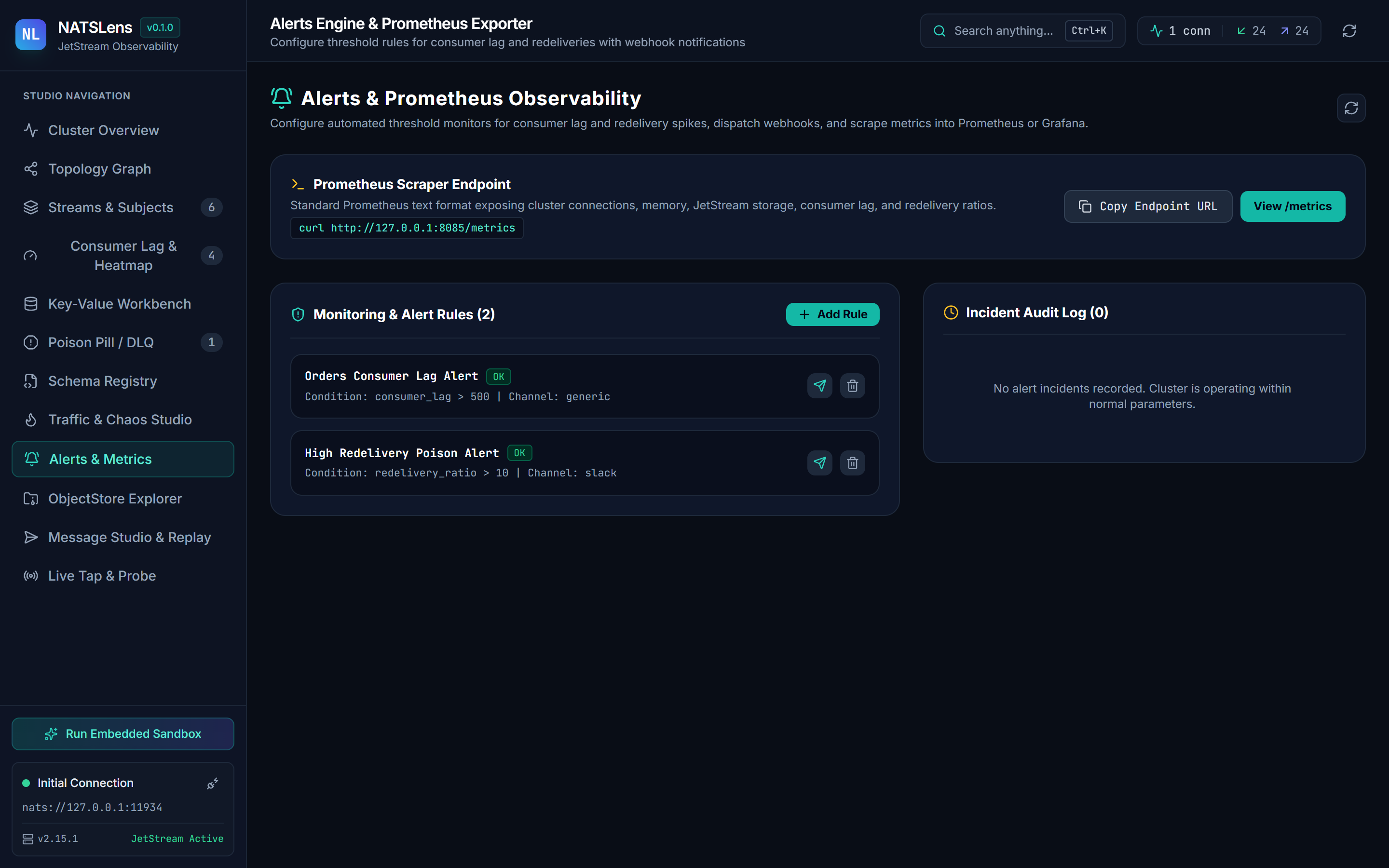
Task: Click the green connection status dot
Action: (26, 783)
